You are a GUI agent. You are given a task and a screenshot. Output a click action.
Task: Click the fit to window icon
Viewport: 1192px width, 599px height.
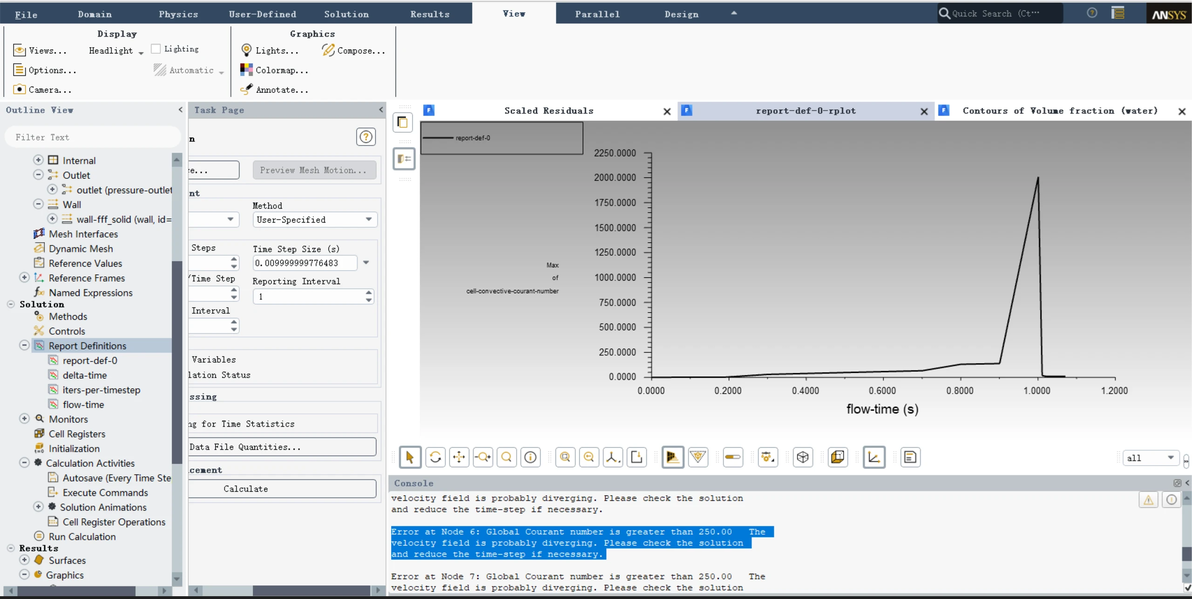pyautogui.click(x=565, y=457)
